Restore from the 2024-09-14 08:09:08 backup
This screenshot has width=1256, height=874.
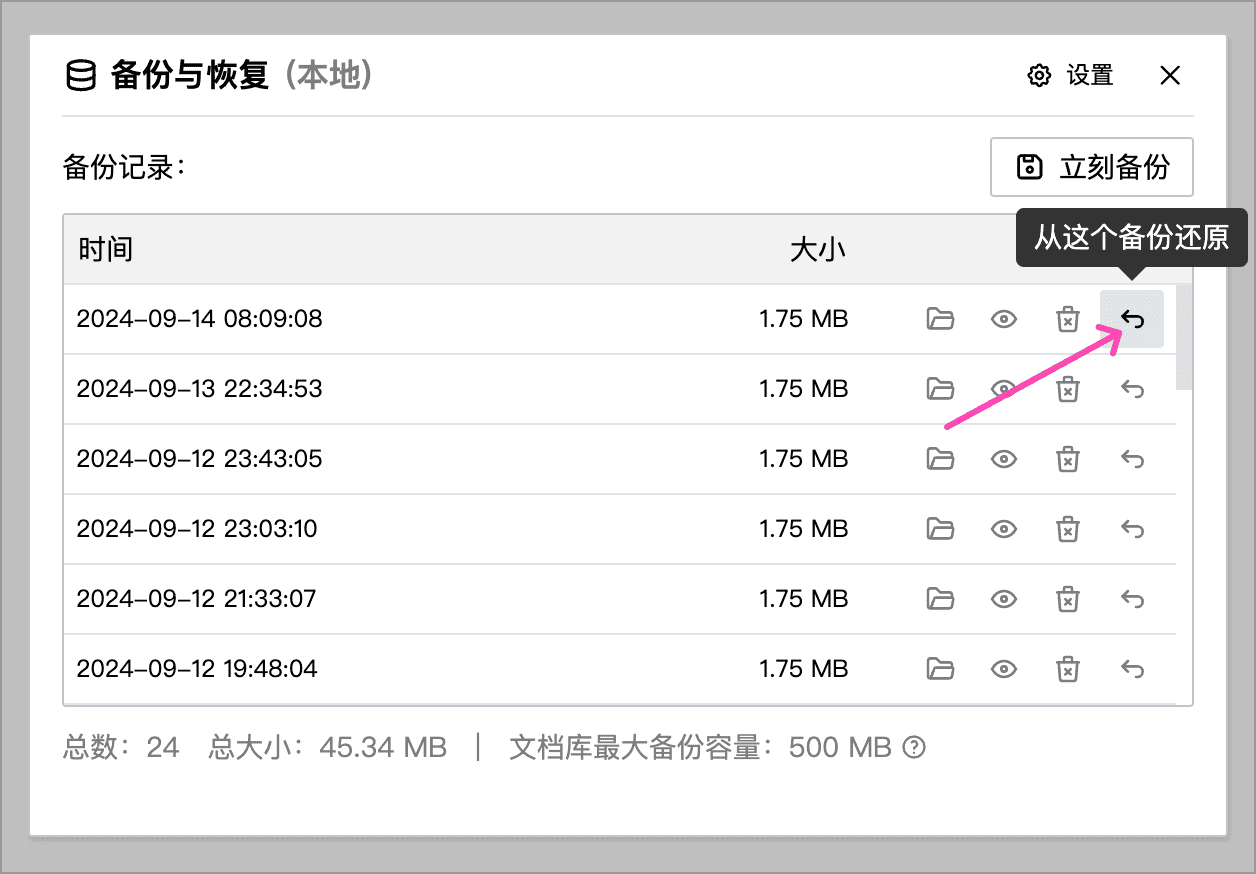pyautogui.click(x=1132, y=319)
